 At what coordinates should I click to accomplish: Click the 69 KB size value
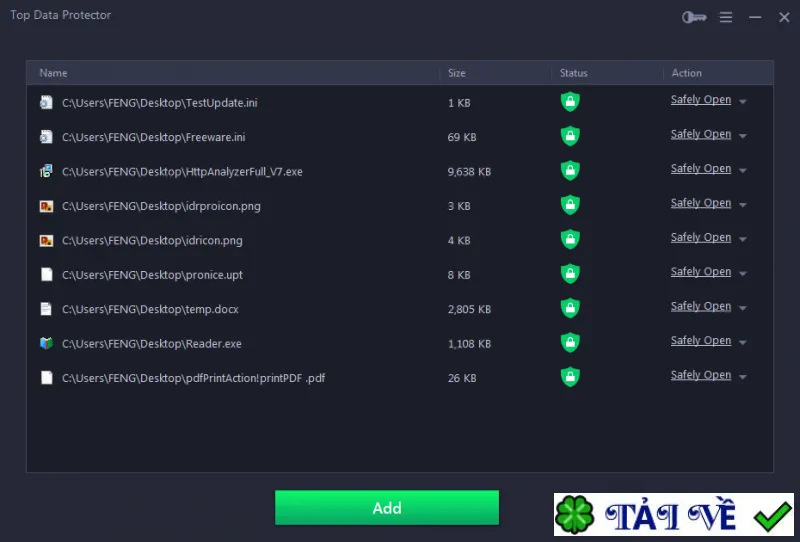[462, 137]
